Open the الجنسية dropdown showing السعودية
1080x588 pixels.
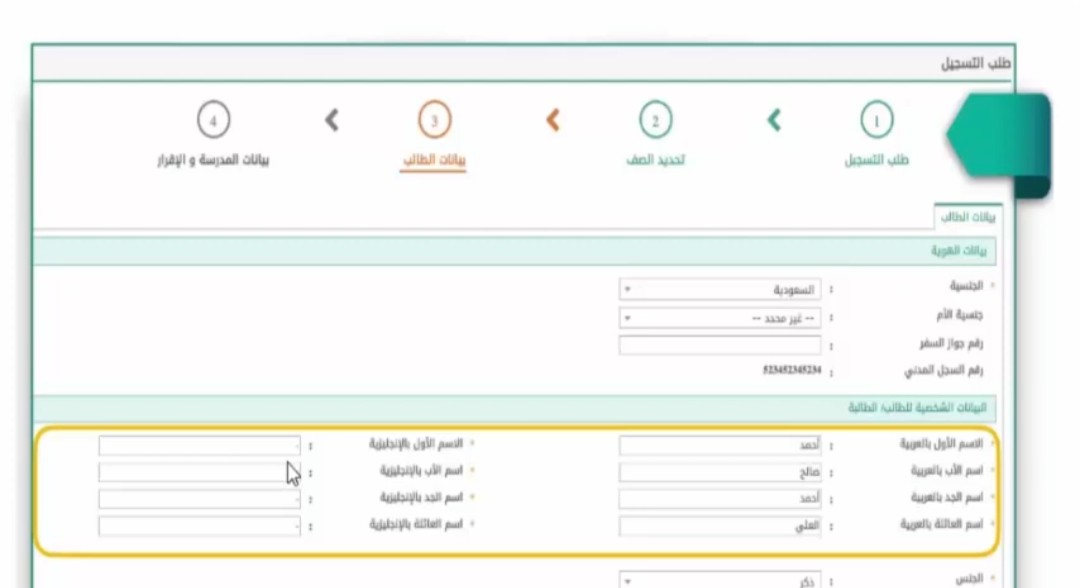(x=720, y=290)
